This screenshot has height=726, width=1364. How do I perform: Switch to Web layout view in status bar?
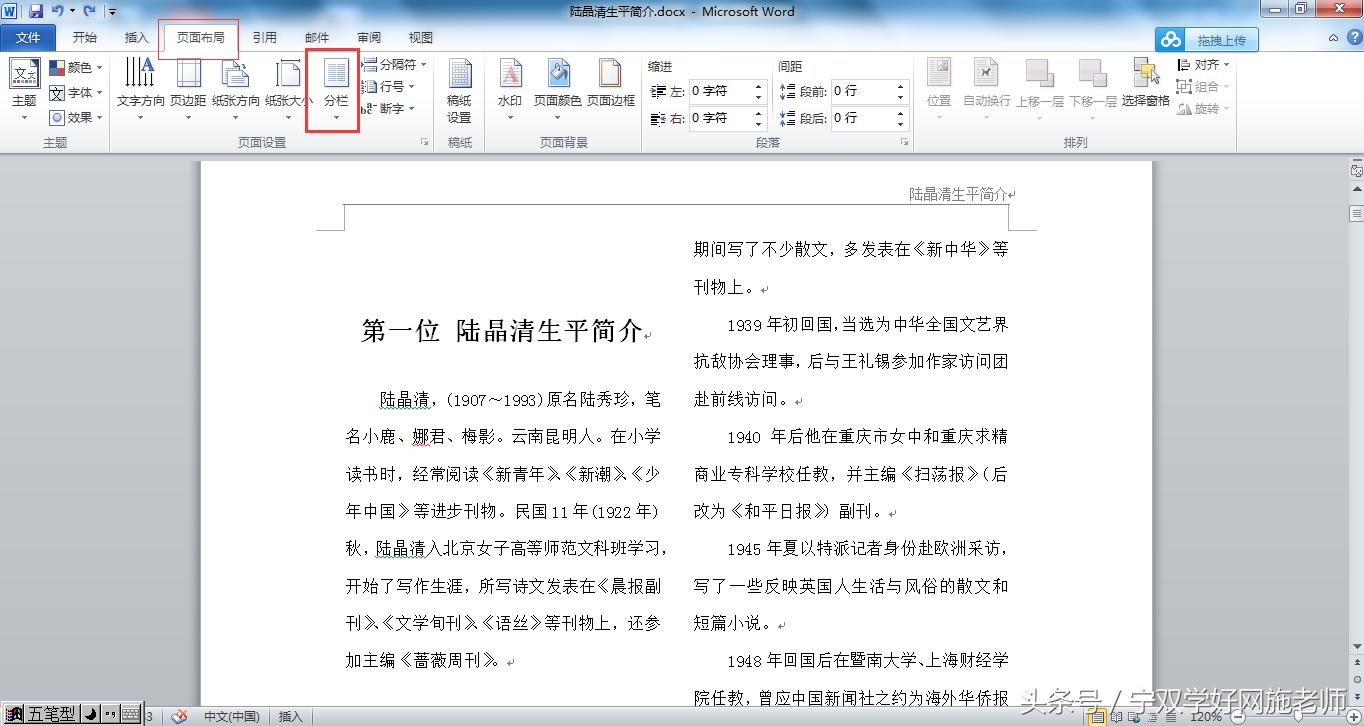[x=1134, y=717]
